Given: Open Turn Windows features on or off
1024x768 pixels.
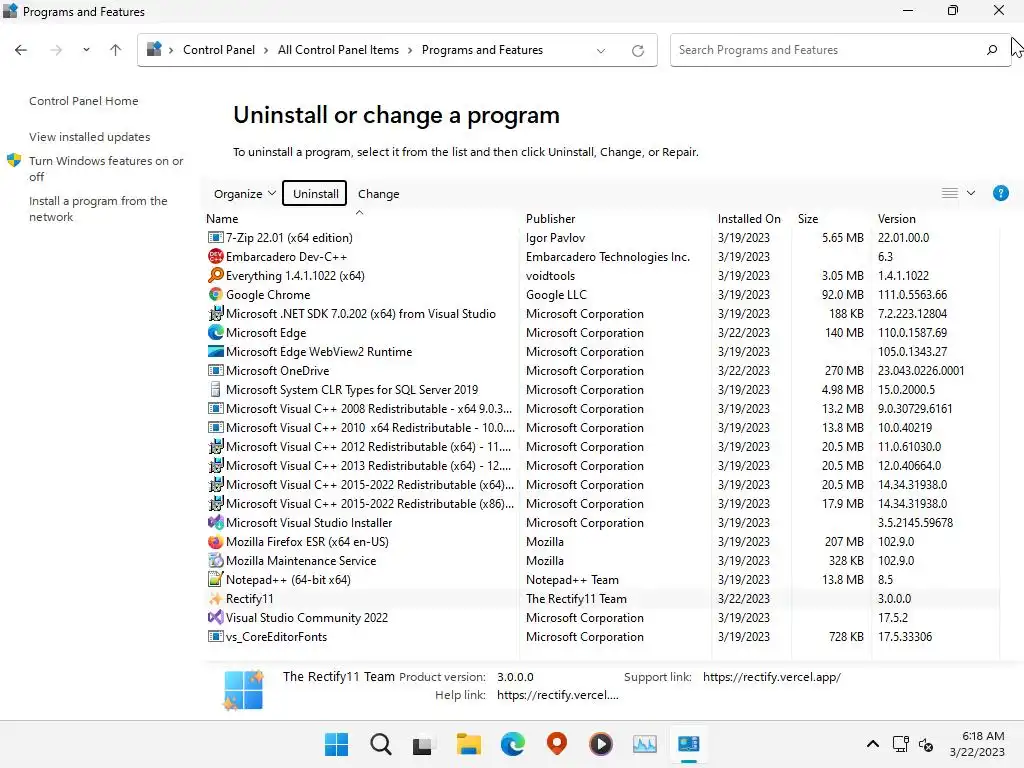Looking at the screenshot, I should pyautogui.click(x=106, y=168).
